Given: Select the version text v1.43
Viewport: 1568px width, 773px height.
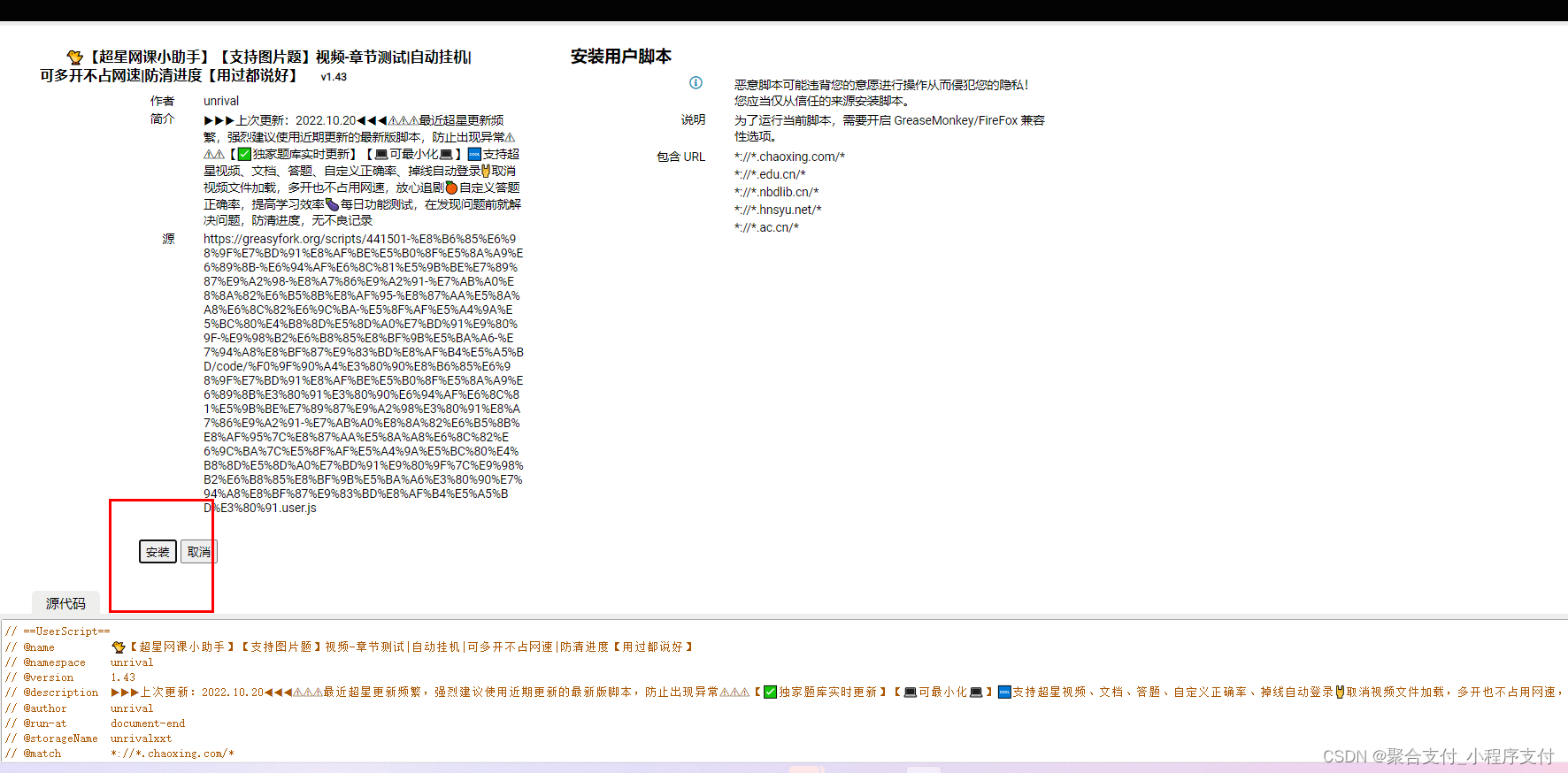Looking at the screenshot, I should [x=334, y=77].
